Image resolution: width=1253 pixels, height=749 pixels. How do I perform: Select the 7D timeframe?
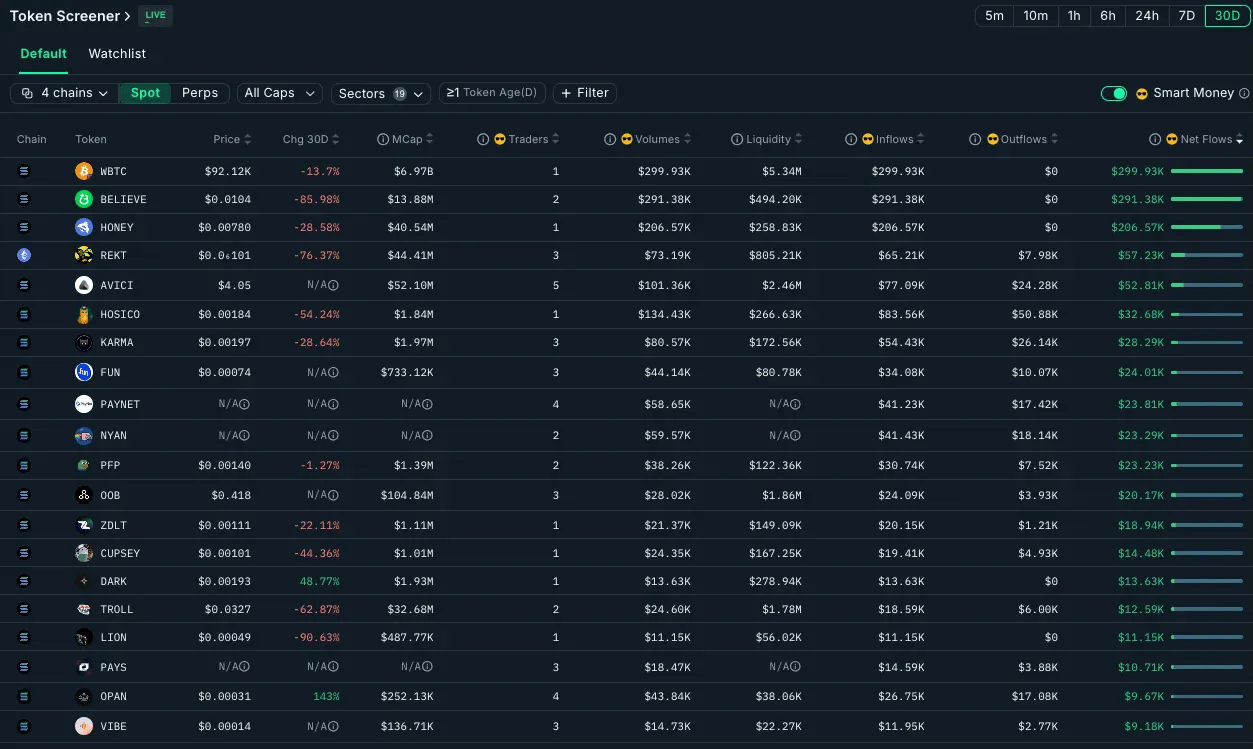coord(1186,16)
